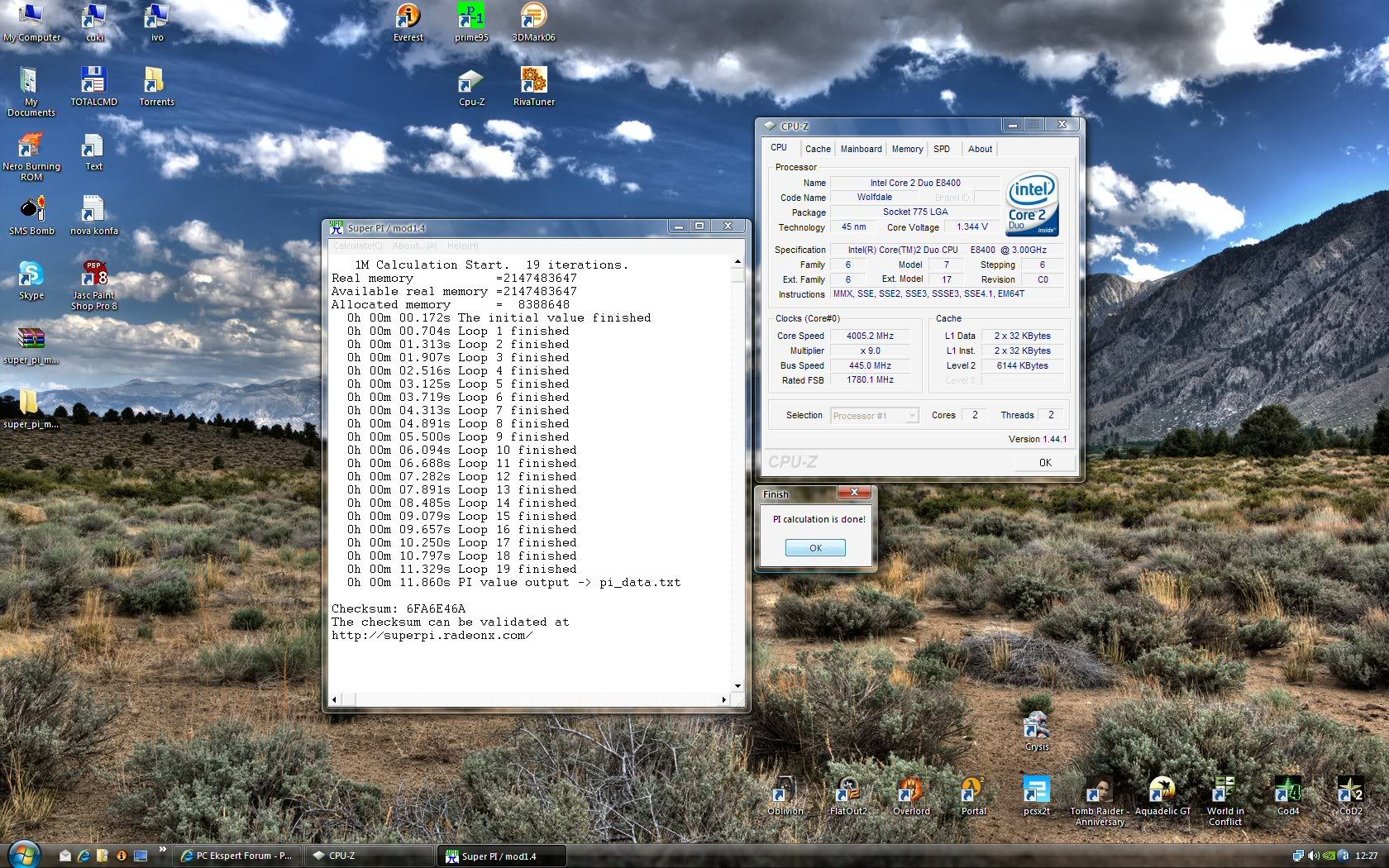Image resolution: width=1389 pixels, height=868 pixels.
Task: Open My Documents folder icon
Action: [x=31, y=91]
